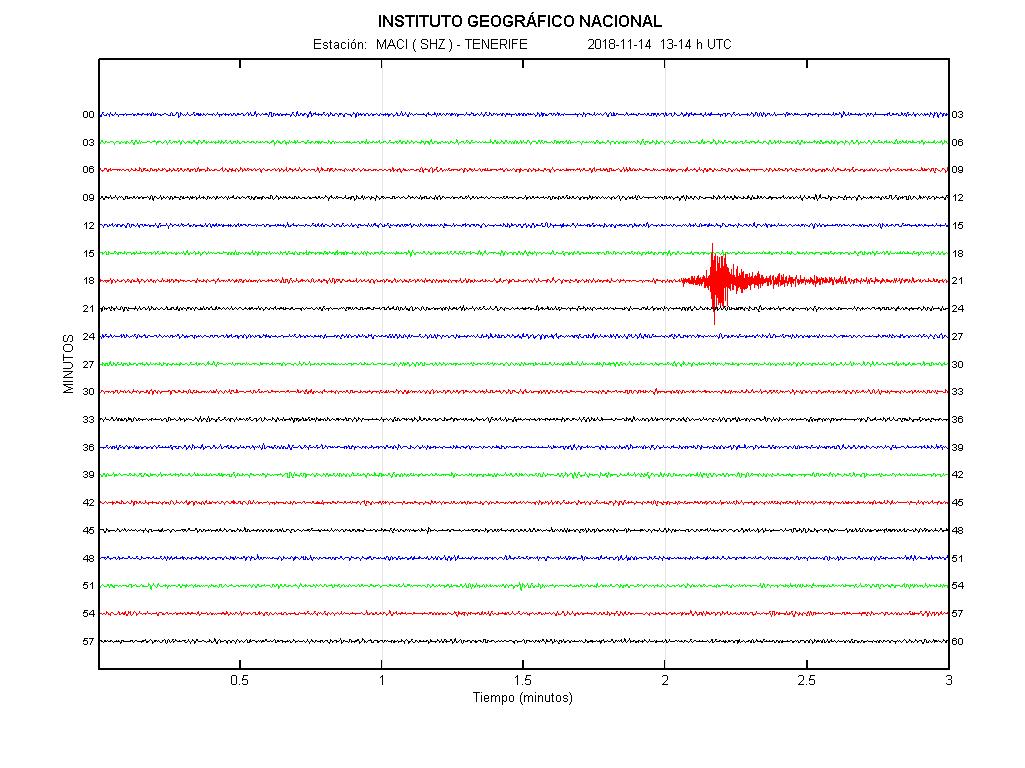Click the INSTITUTO GEOGRÁFICO NACIONAL title
This screenshot has width=1025, height=768.
pos(519,21)
